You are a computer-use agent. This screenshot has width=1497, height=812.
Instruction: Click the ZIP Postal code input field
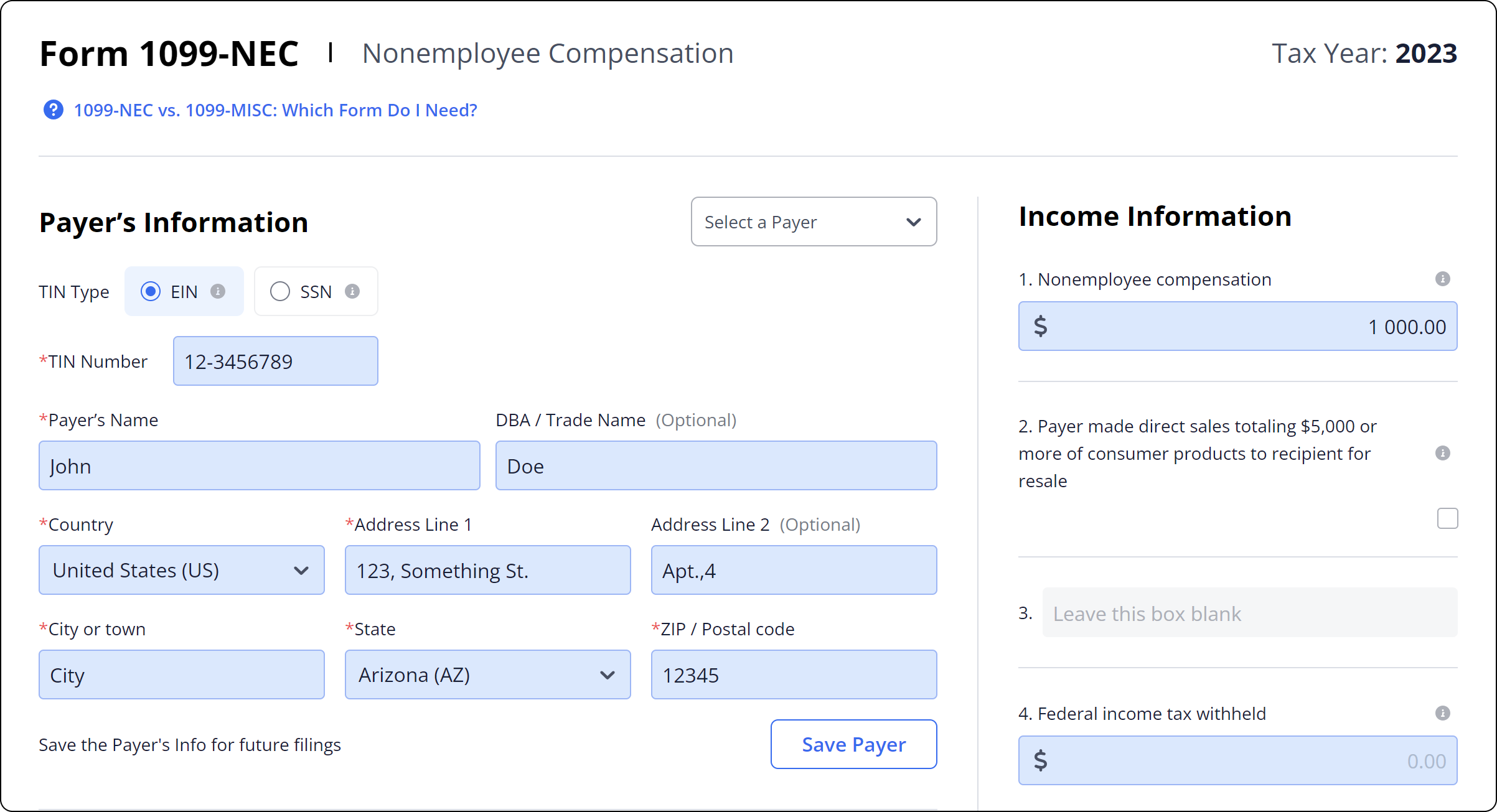coord(791,675)
